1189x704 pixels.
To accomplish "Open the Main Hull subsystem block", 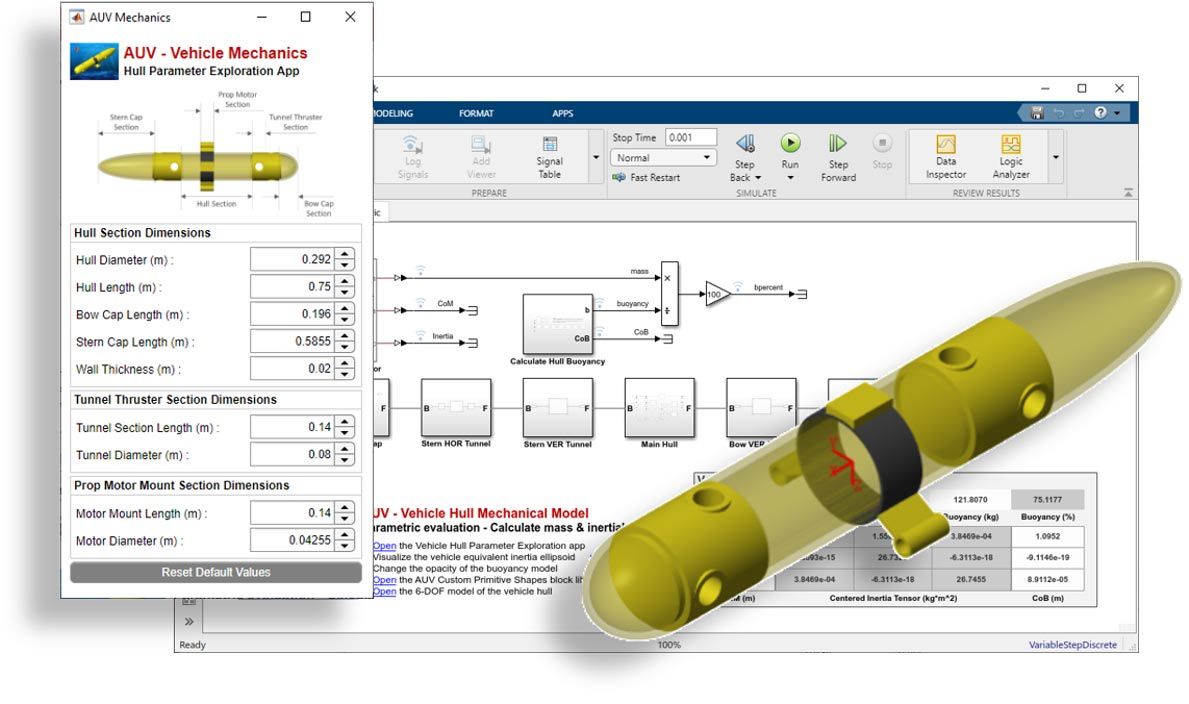I will [659, 407].
